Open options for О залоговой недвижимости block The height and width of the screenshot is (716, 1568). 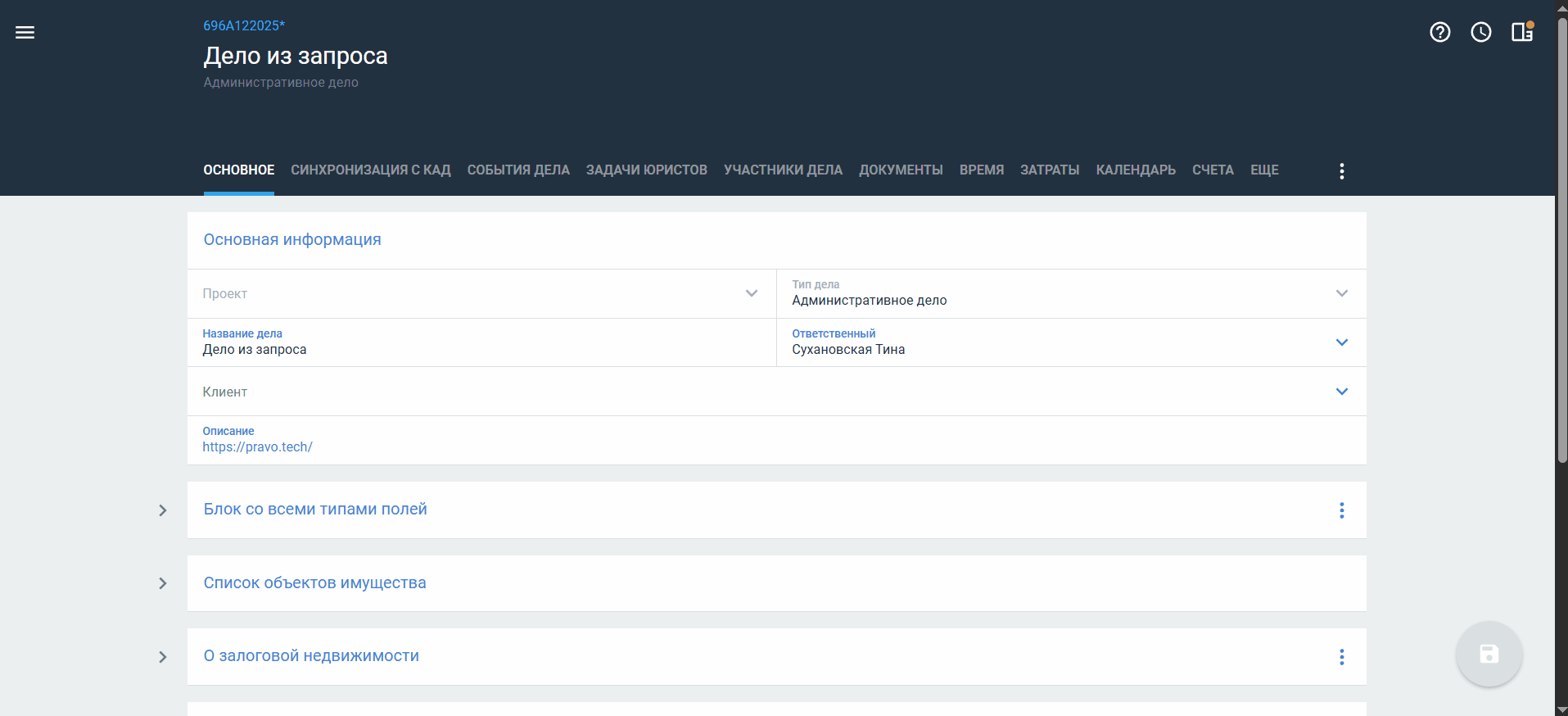[x=1341, y=657]
